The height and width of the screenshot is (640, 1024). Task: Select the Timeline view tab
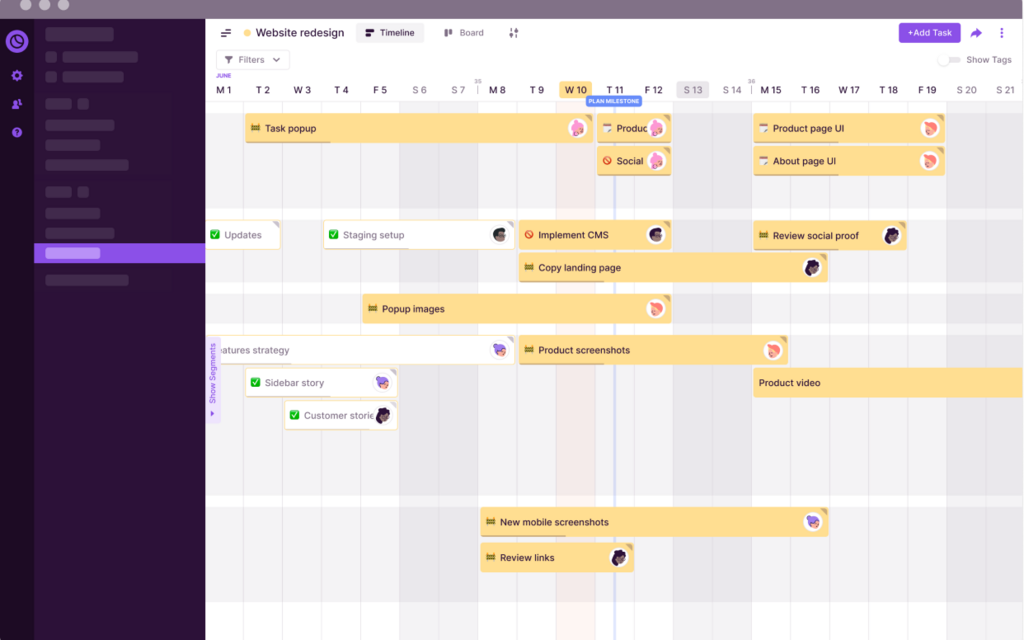pos(389,33)
